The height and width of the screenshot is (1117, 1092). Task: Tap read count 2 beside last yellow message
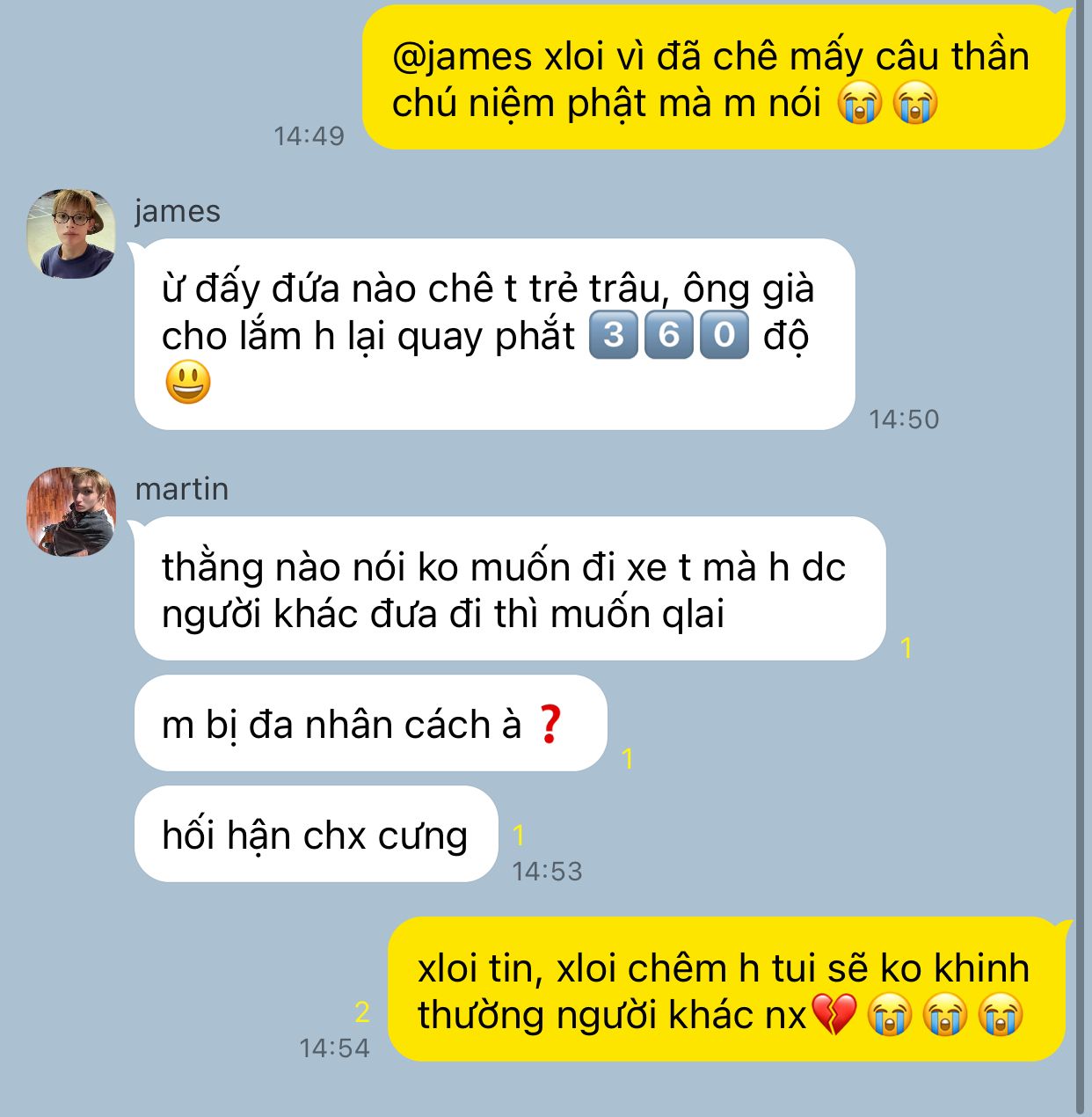coord(361,1012)
